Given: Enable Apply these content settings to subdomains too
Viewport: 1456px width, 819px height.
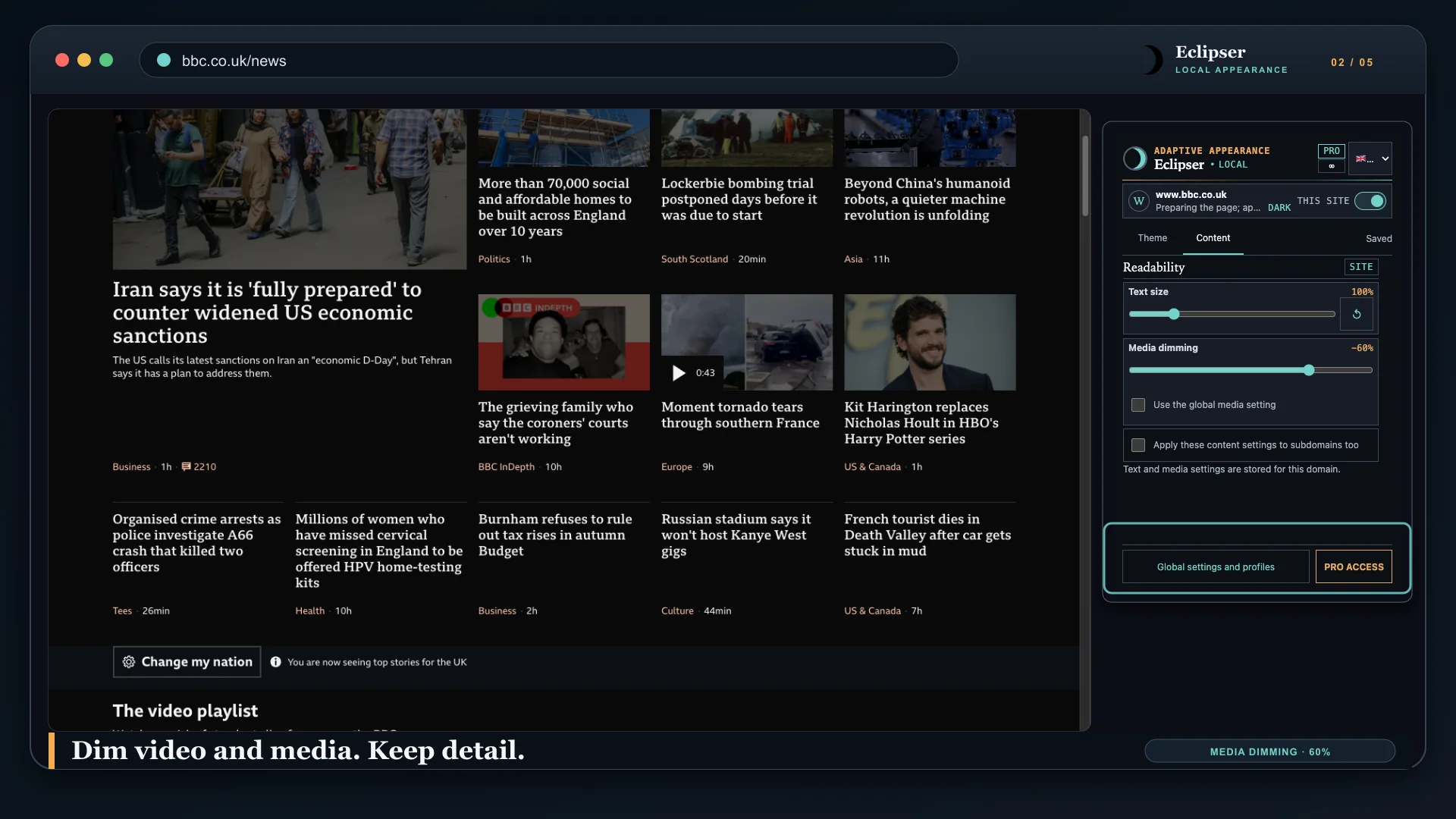Looking at the screenshot, I should (1138, 445).
